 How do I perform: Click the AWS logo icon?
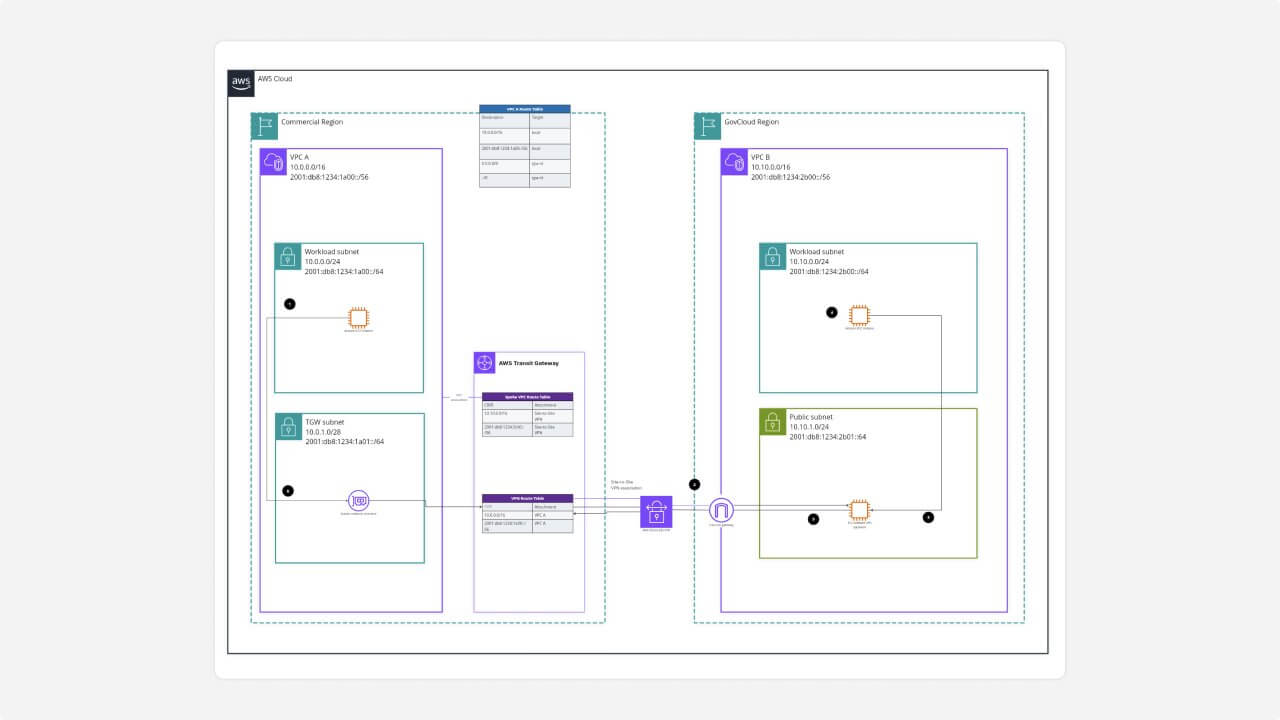coord(241,83)
